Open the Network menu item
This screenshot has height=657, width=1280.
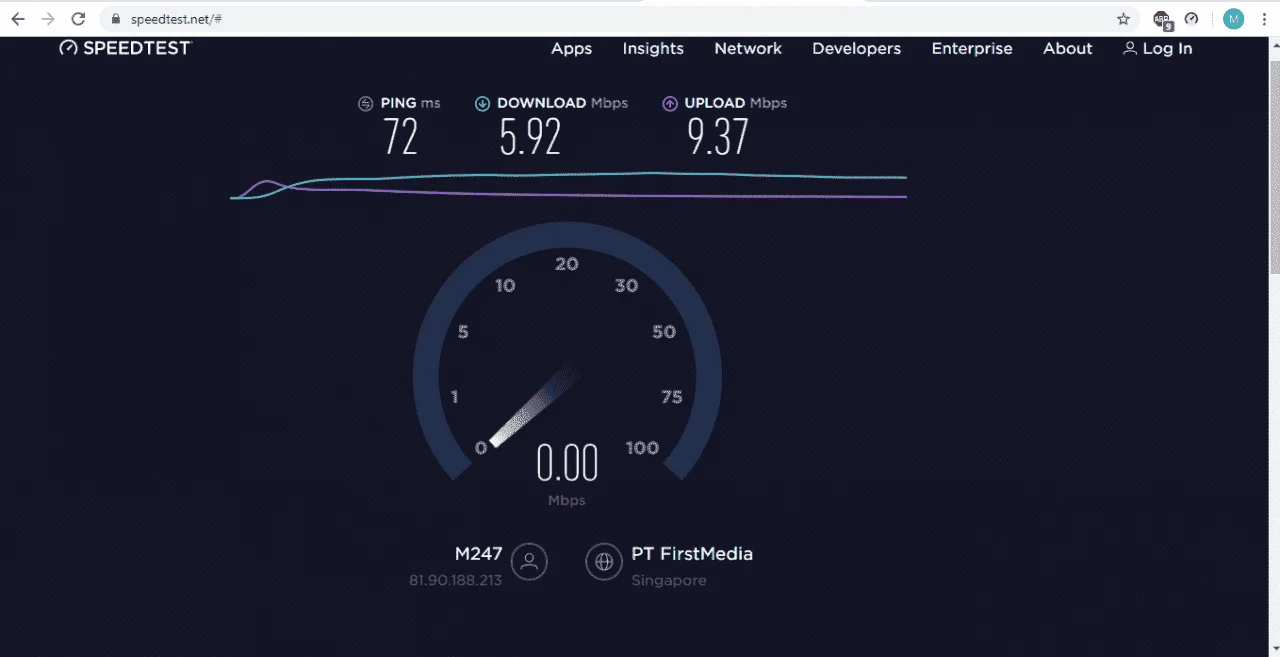click(748, 48)
